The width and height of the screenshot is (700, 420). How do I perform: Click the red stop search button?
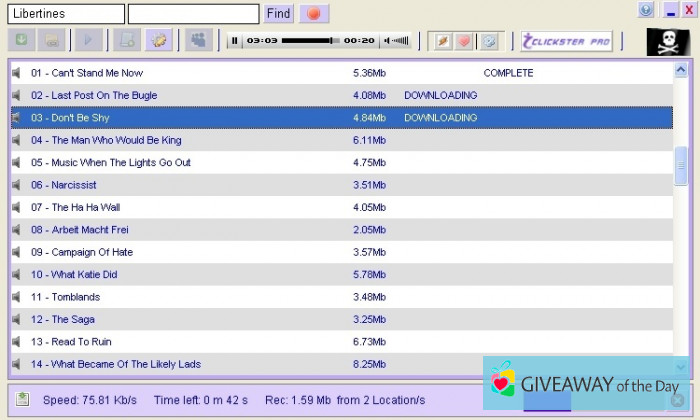pos(313,14)
